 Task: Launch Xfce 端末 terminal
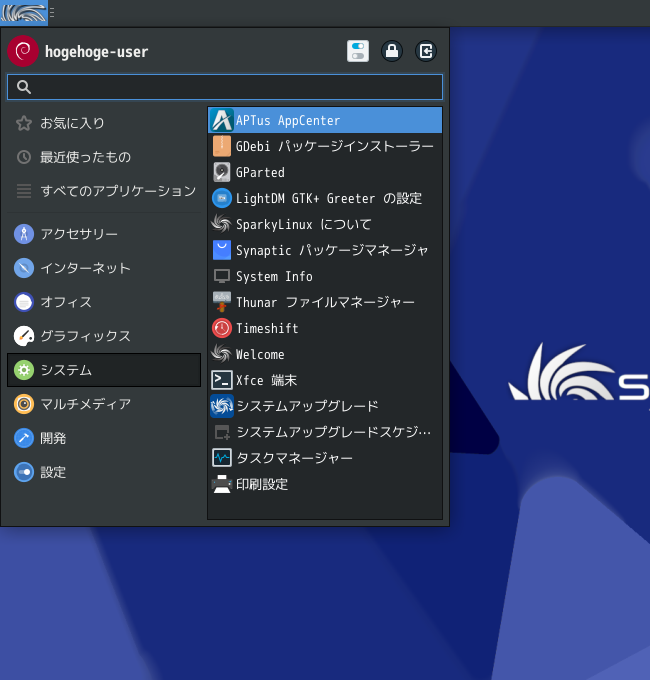(x=325, y=380)
